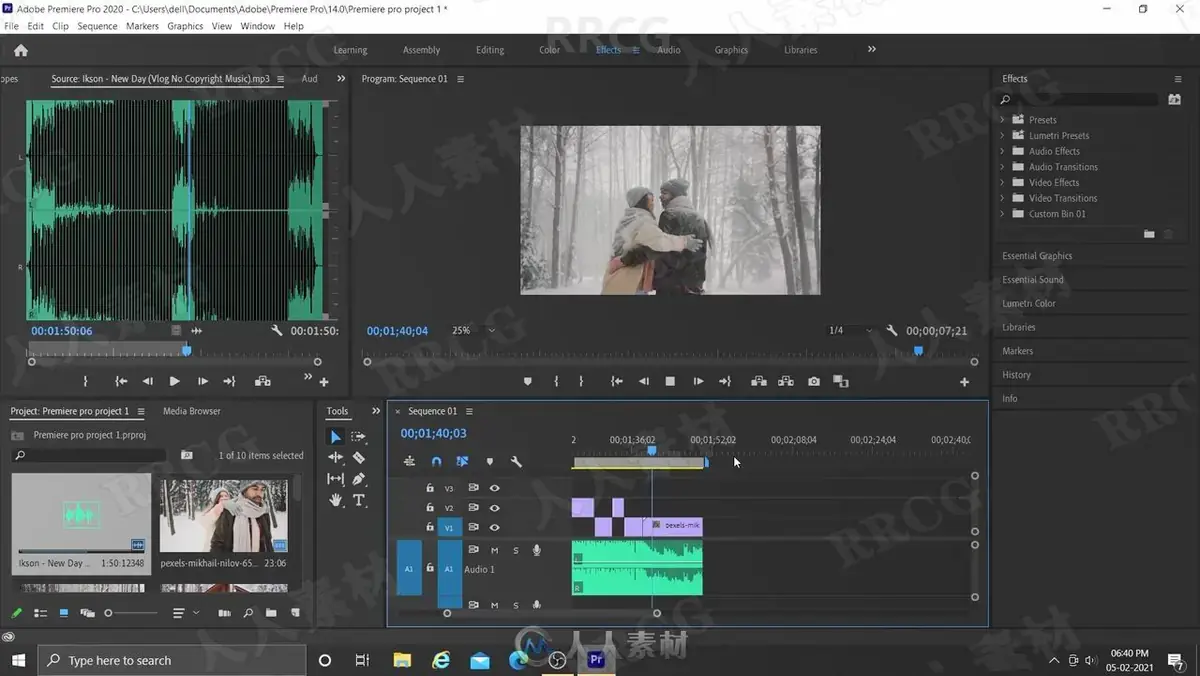Select the Ripple Edit tool
Image resolution: width=1200 pixels, height=676 pixels.
click(336, 457)
